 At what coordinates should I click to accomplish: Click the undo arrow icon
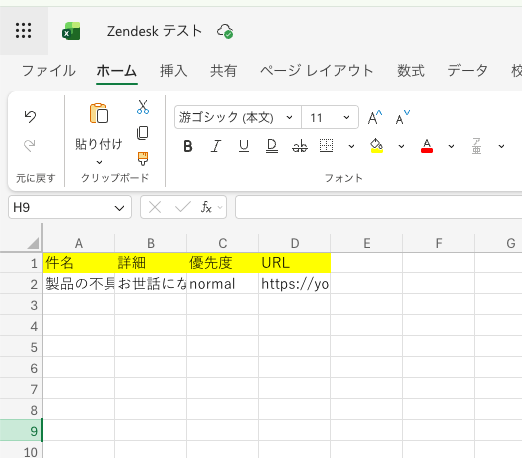tap(30, 116)
